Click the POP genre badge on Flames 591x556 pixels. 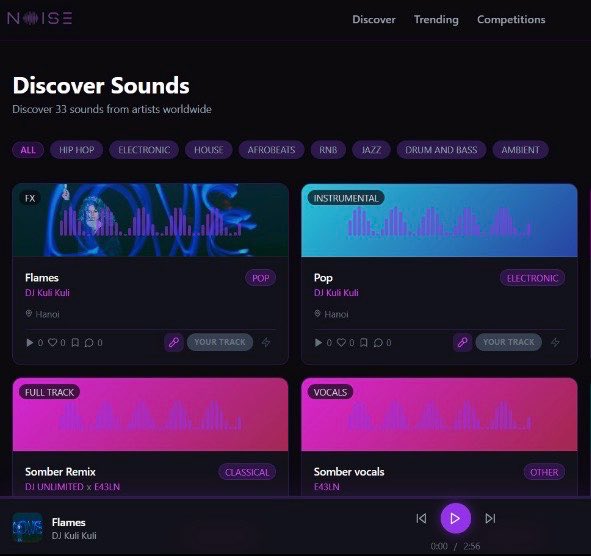(x=260, y=278)
